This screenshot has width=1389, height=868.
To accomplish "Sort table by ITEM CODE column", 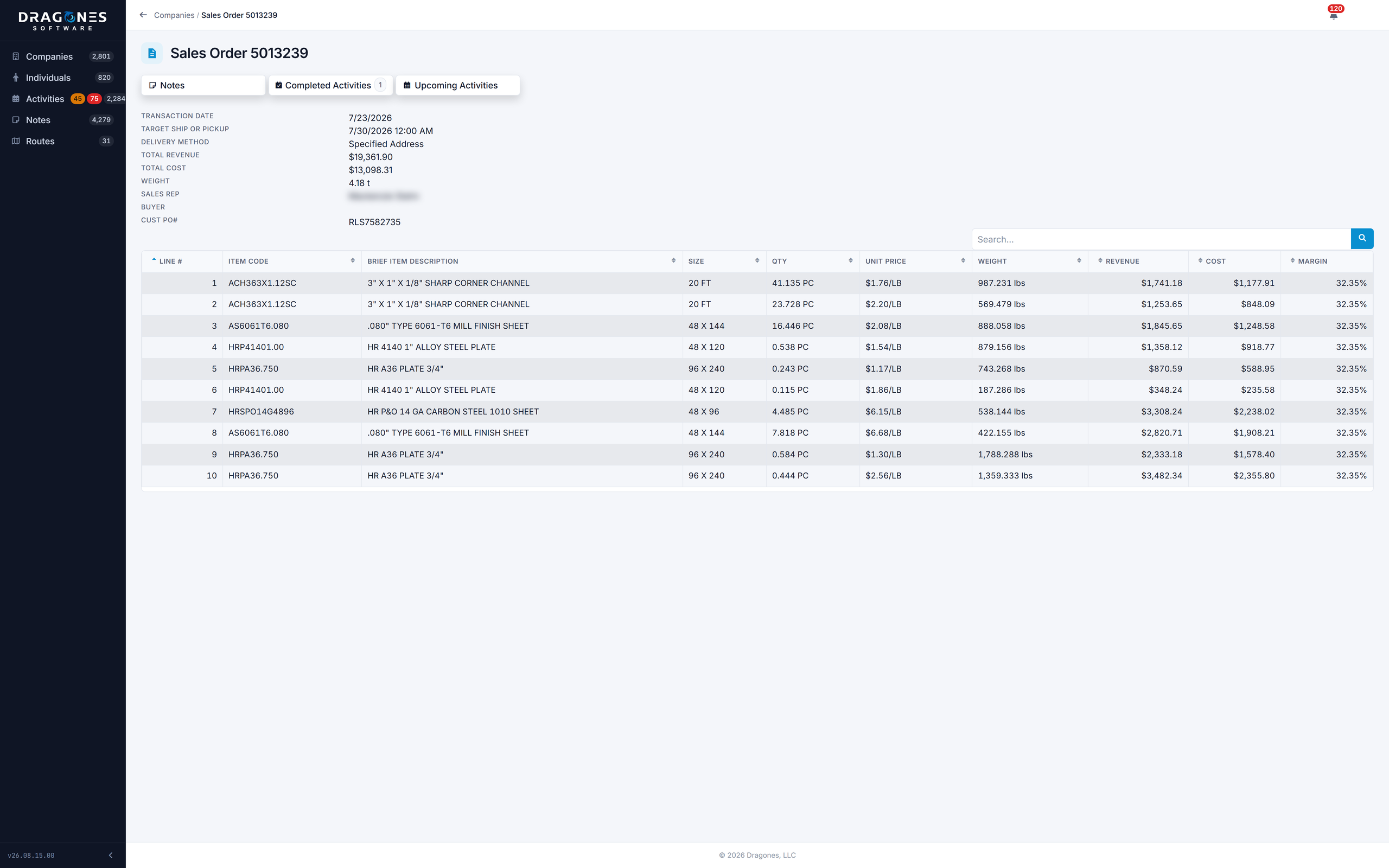I will (x=291, y=261).
